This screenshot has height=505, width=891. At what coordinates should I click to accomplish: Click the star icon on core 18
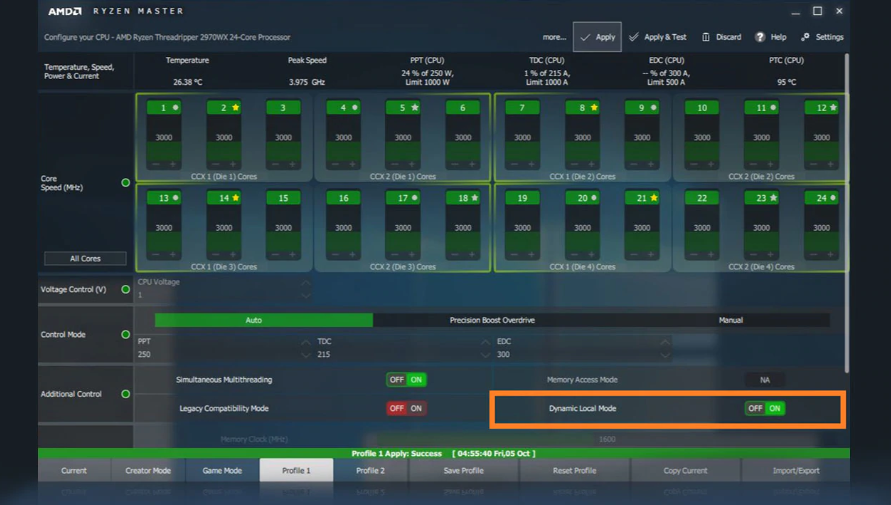[x=474, y=198]
